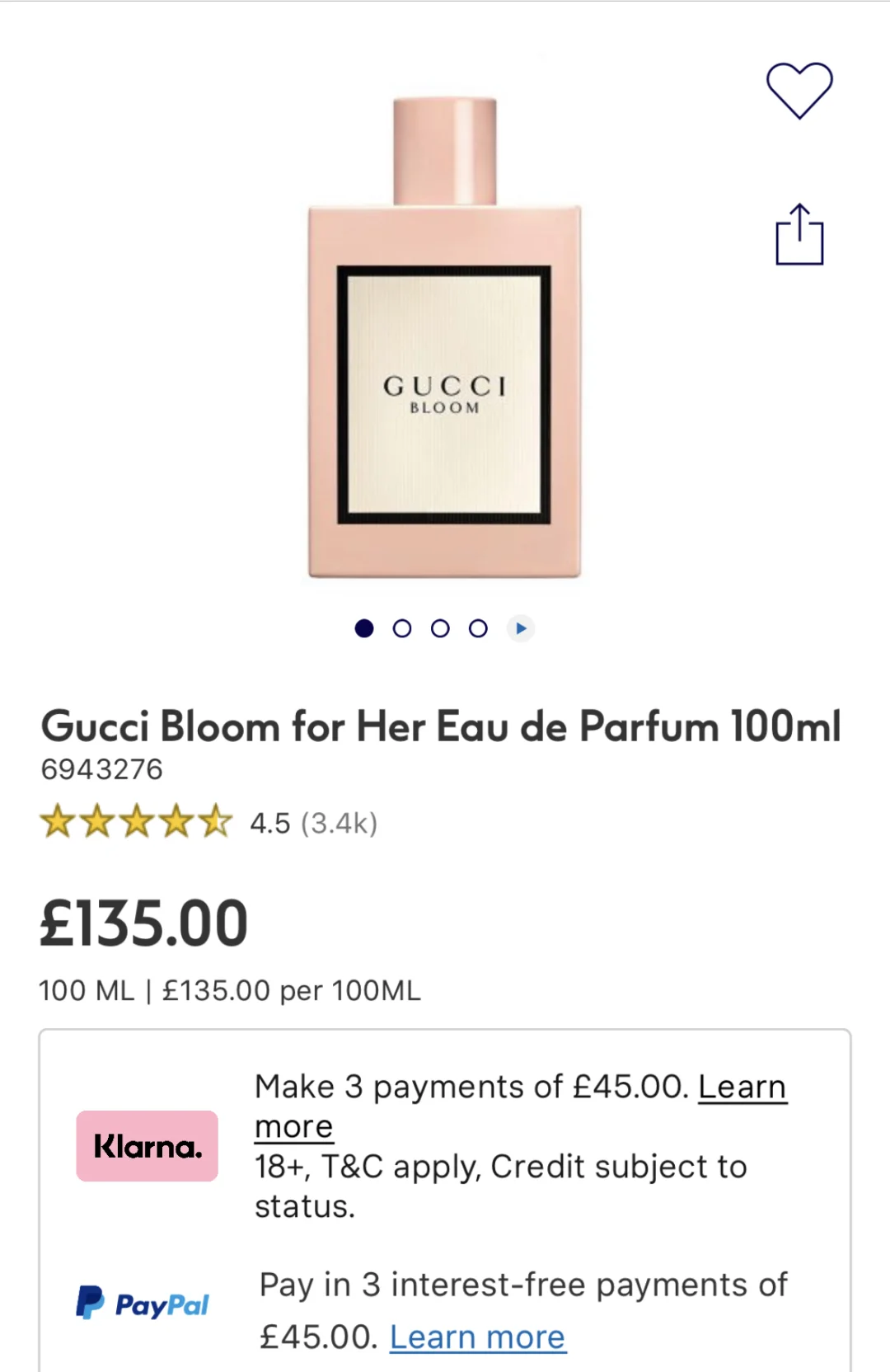Tap the PayPal logo

143,1304
